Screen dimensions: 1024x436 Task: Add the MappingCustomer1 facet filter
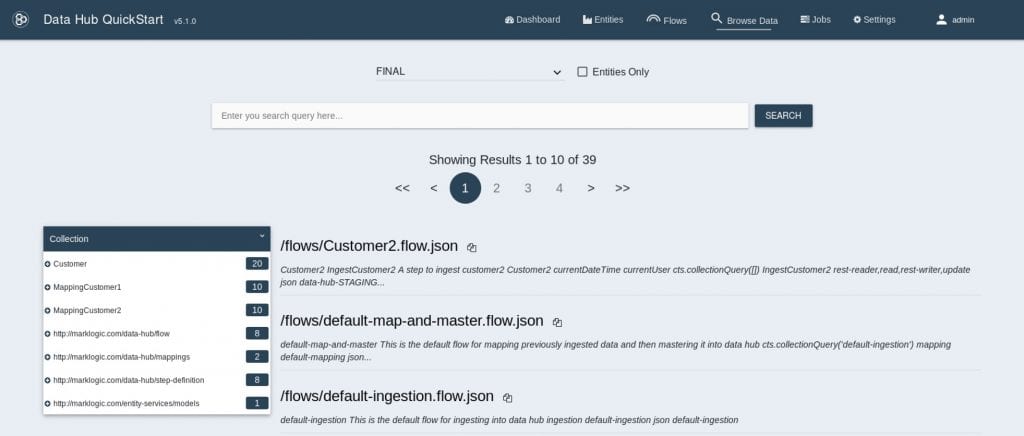click(48, 287)
